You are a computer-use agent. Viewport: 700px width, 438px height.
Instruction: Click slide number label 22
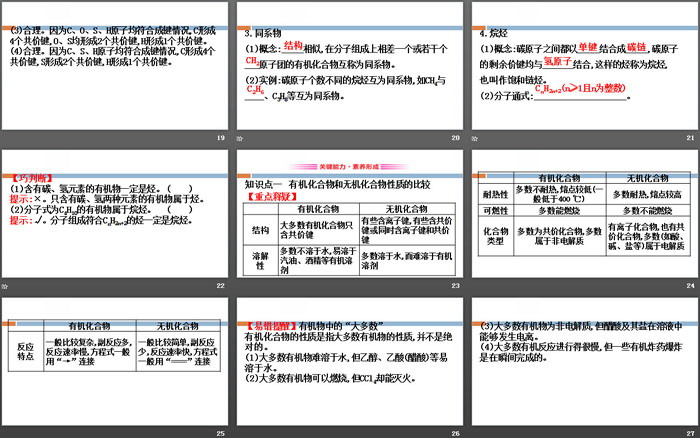[x=221, y=286]
